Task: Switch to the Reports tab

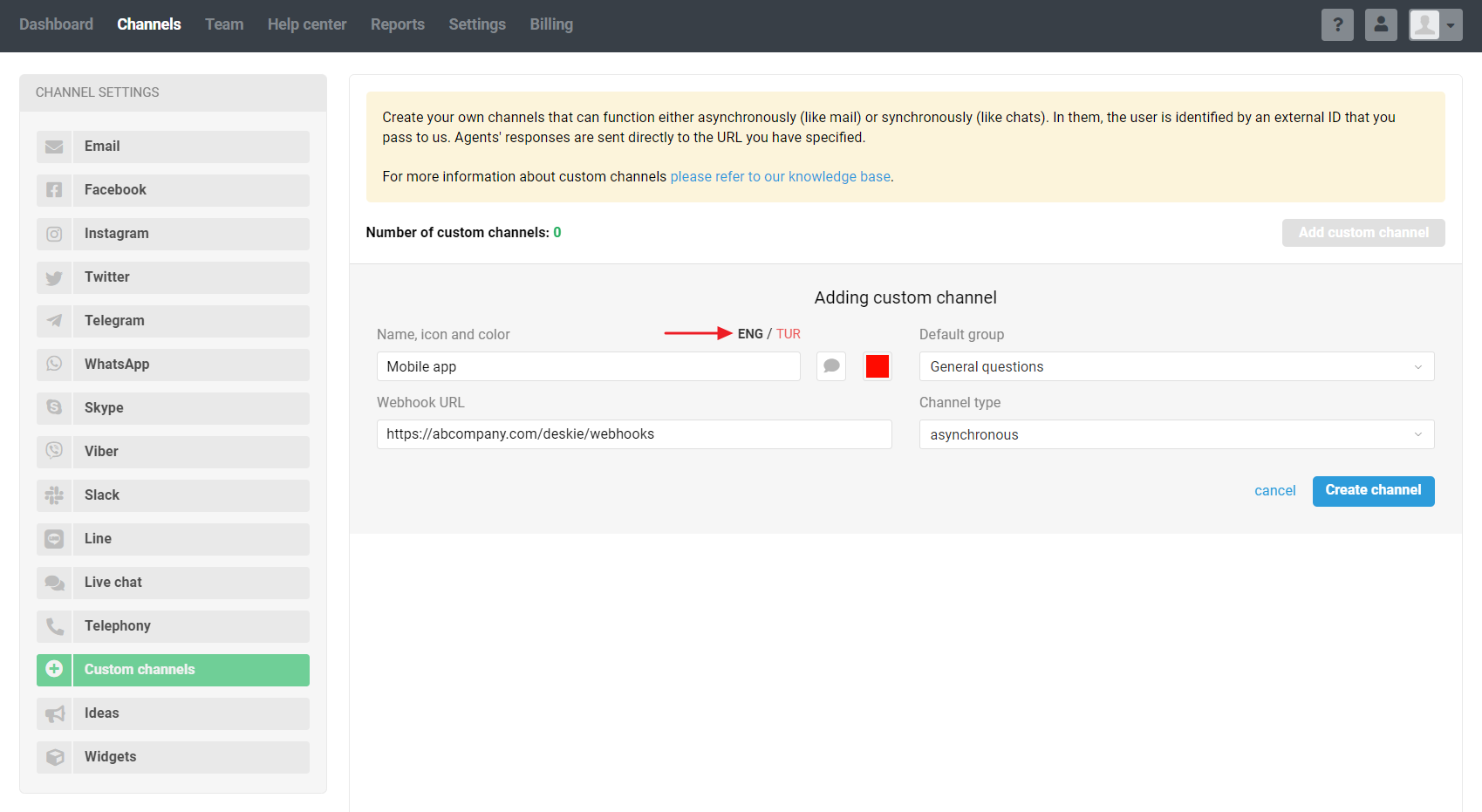Action: (x=398, y=24)
